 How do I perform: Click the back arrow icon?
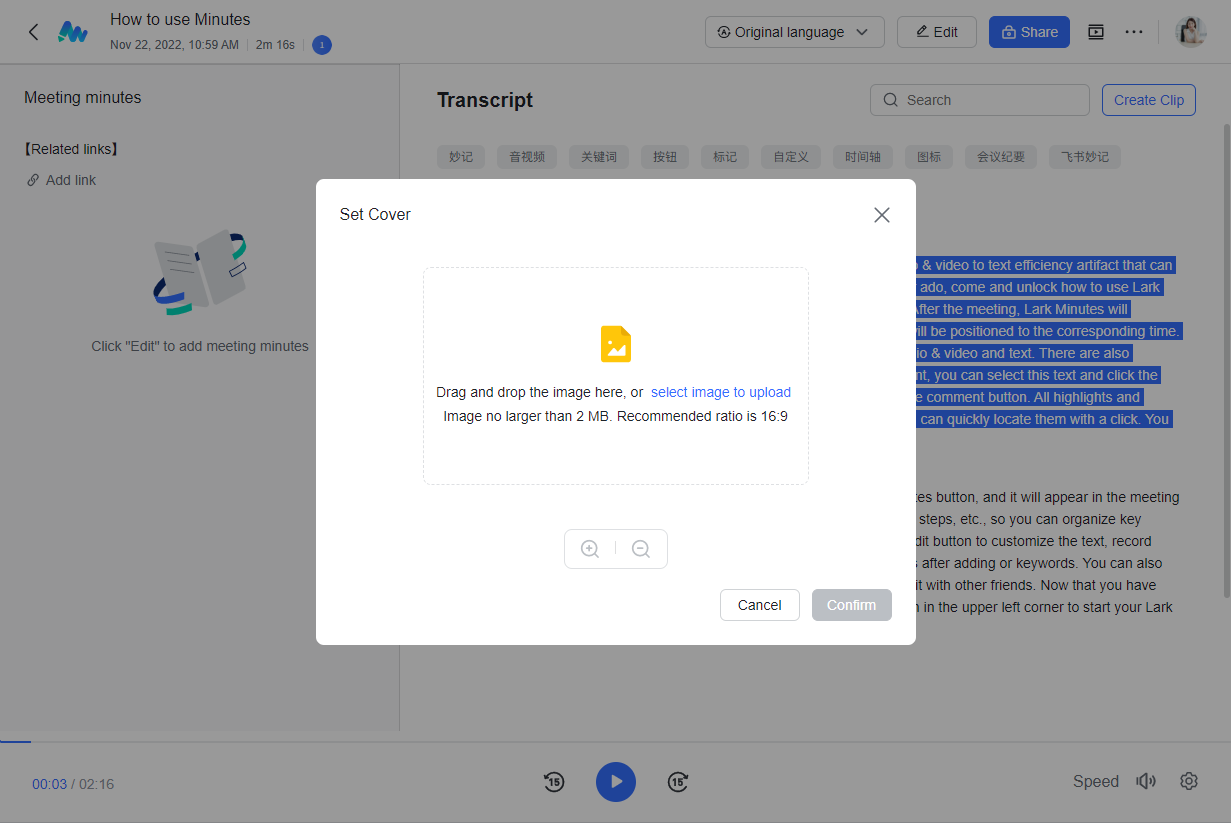tap(33, 32)
